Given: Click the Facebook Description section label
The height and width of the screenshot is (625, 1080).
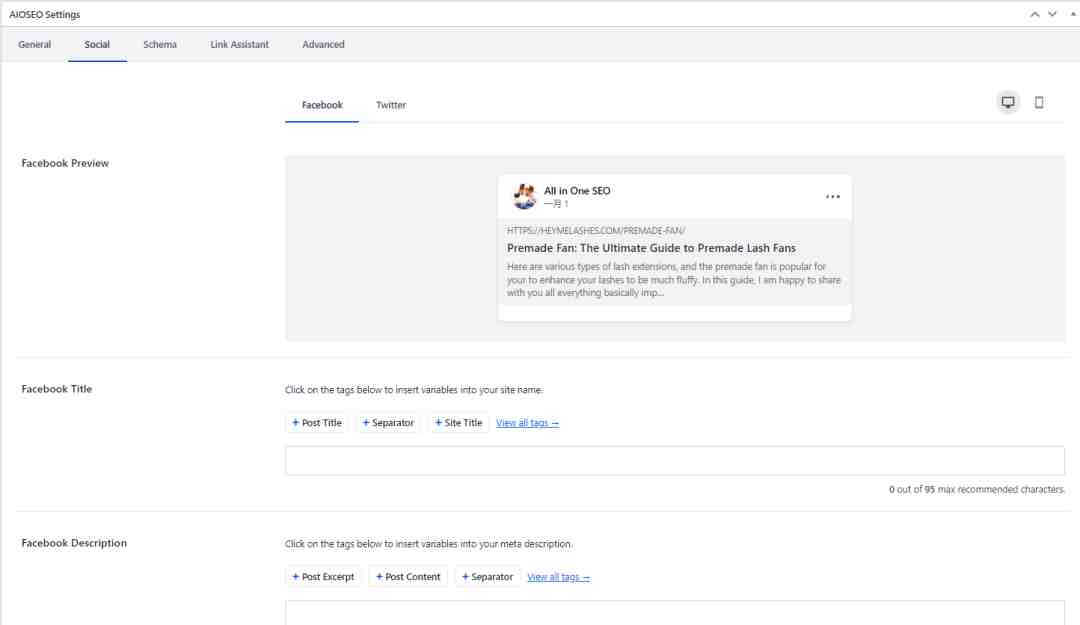Looking at the screenshot, I should pos(74,543).
